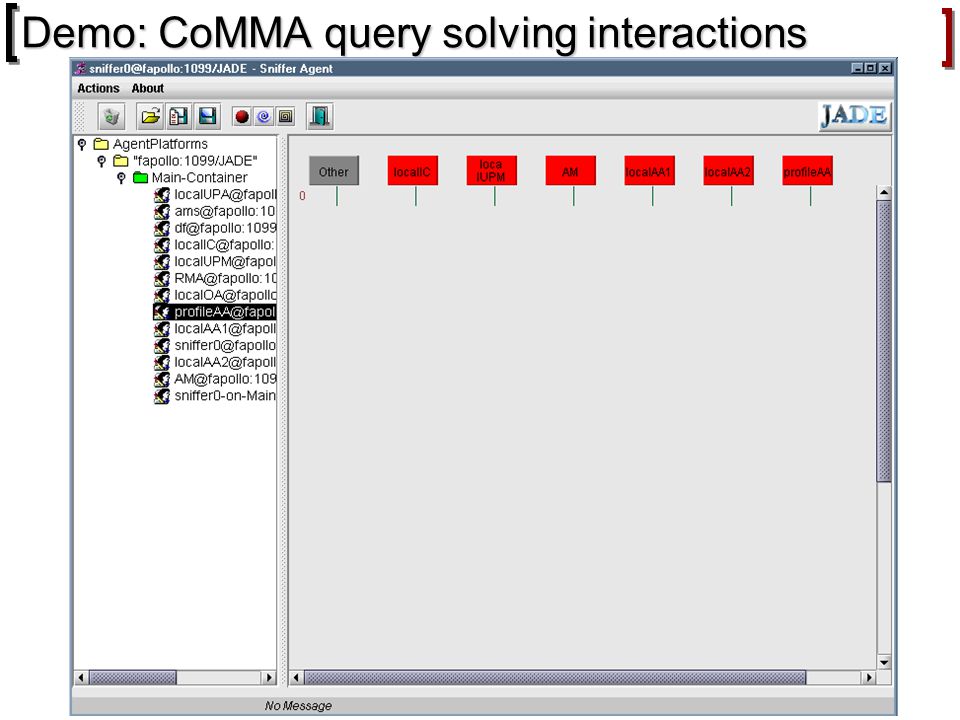The image size is (960, 720).
Task: Click the green Main-Container folder icon
Action: (141, 178)
